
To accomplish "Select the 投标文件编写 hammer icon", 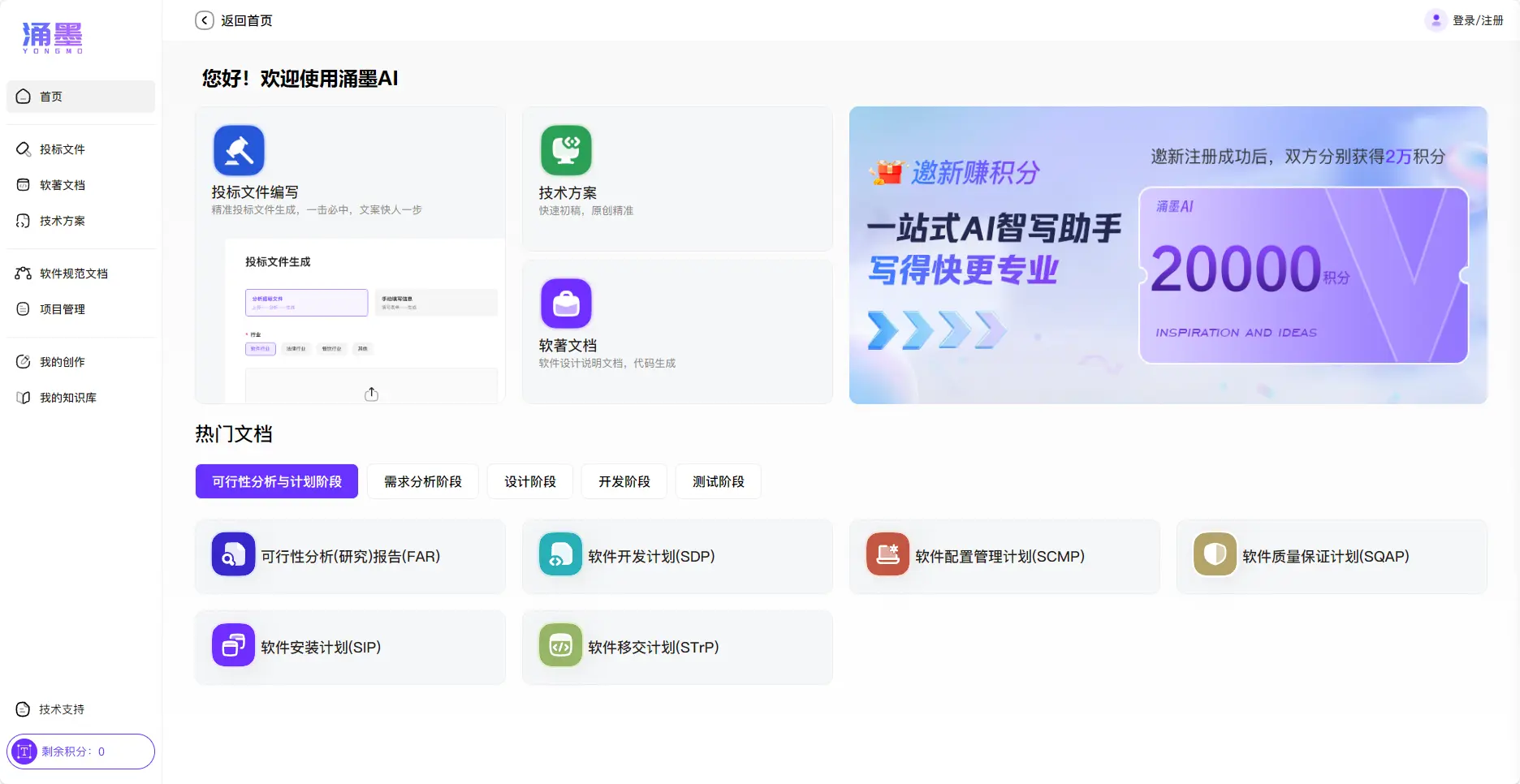I will pyautogui.click(x=238, y=149).
